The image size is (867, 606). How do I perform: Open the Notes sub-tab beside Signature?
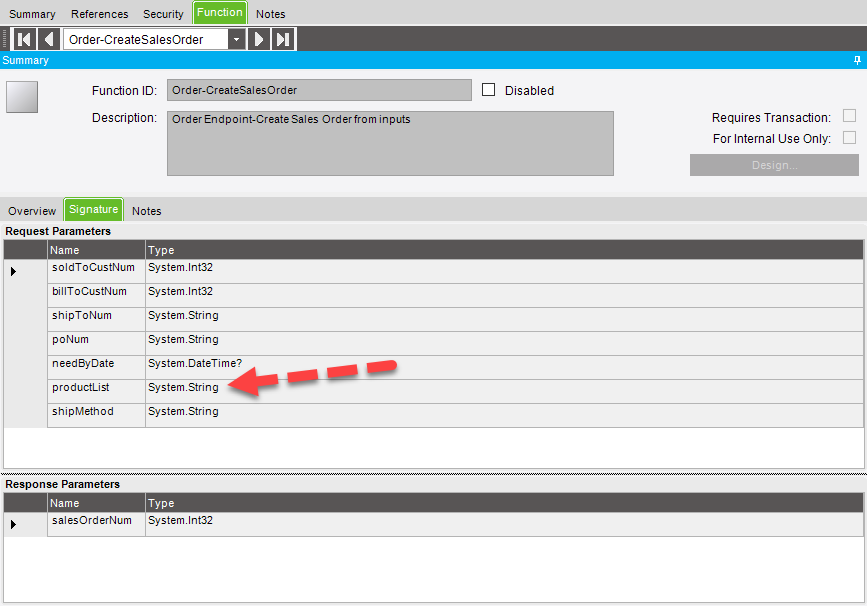[x=147, y=211]
